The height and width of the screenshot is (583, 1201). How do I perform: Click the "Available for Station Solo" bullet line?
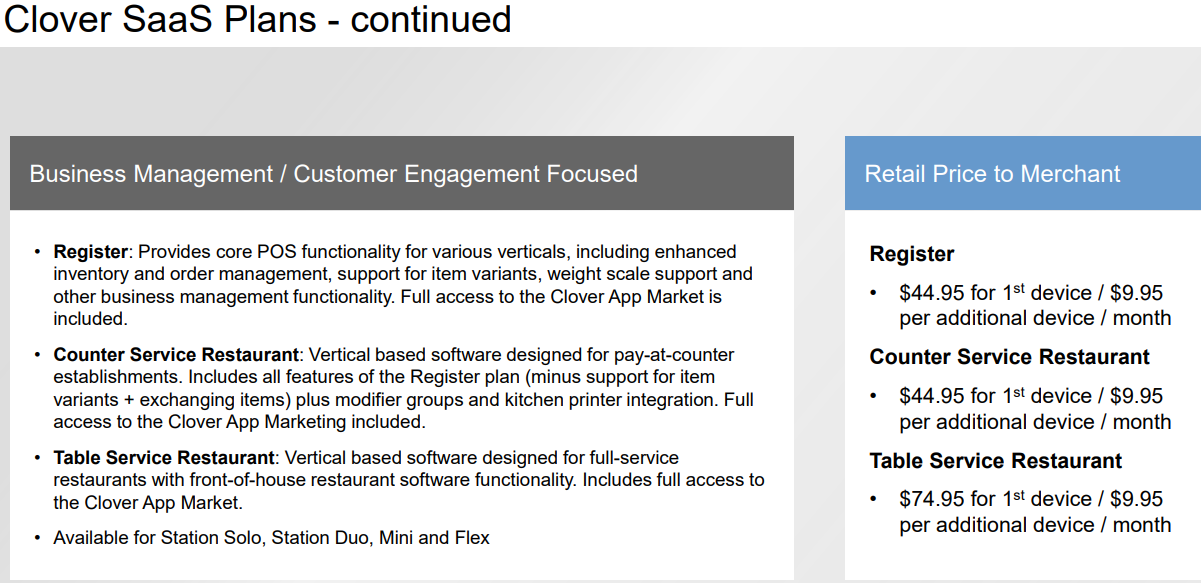(271, 538)
